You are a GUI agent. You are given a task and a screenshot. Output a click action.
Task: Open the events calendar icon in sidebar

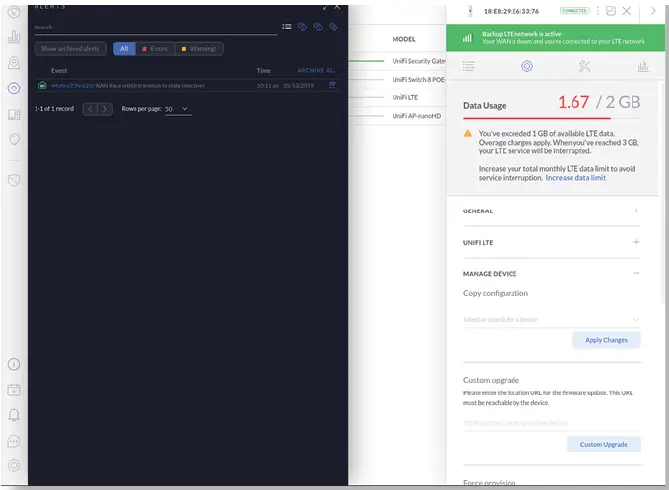click(14, 389)
